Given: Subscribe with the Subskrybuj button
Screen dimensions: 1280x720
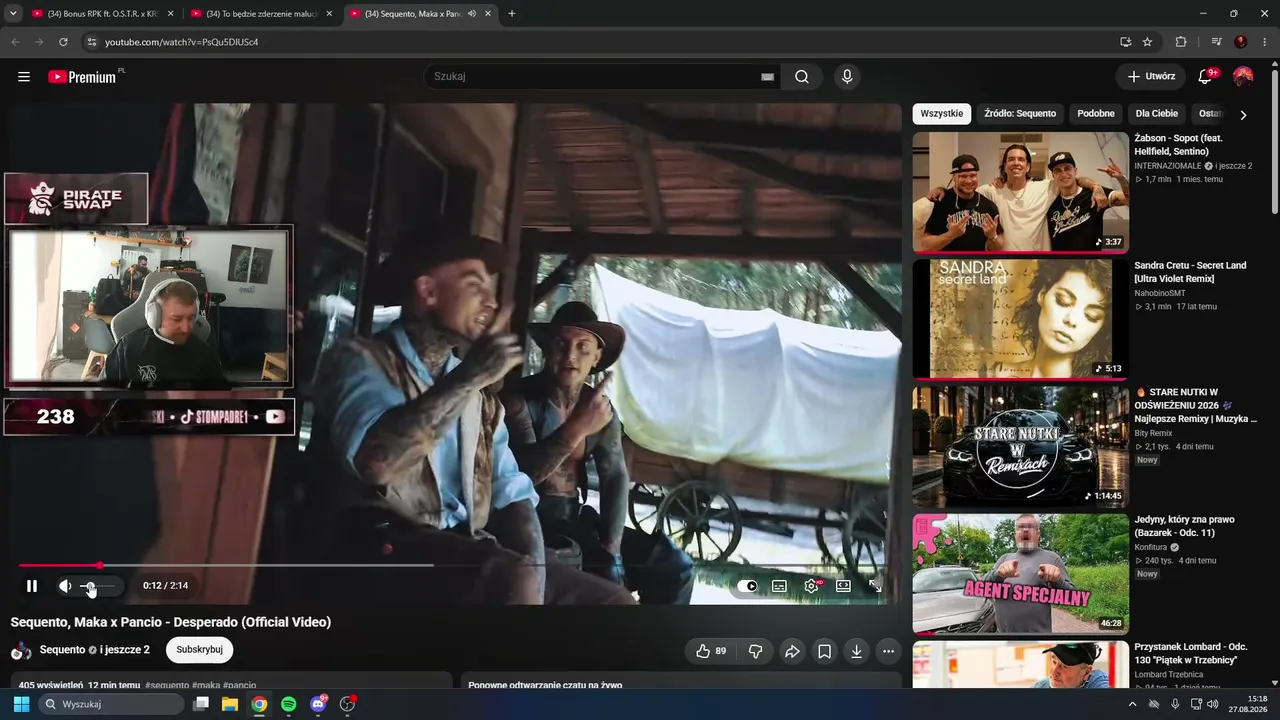Looking at the screenshot, I should coord(199,650).
